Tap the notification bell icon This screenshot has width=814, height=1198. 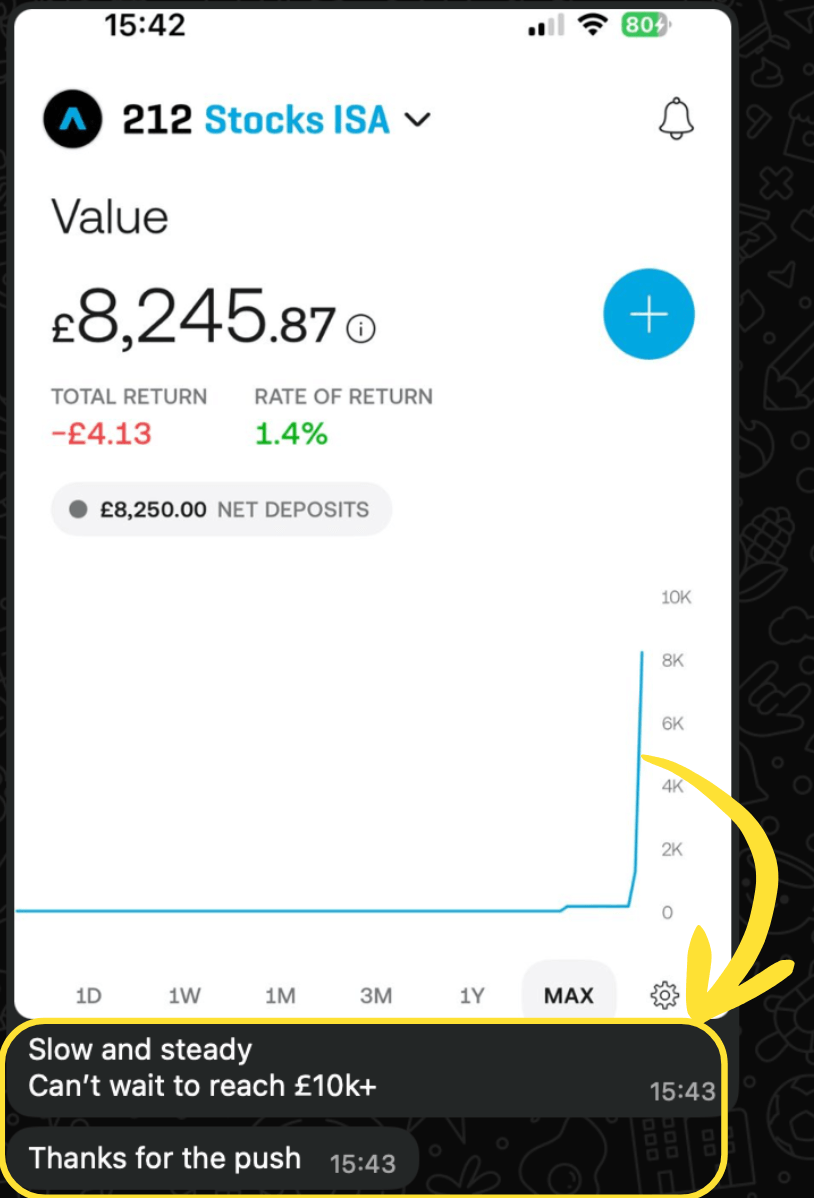click(675, 120)
